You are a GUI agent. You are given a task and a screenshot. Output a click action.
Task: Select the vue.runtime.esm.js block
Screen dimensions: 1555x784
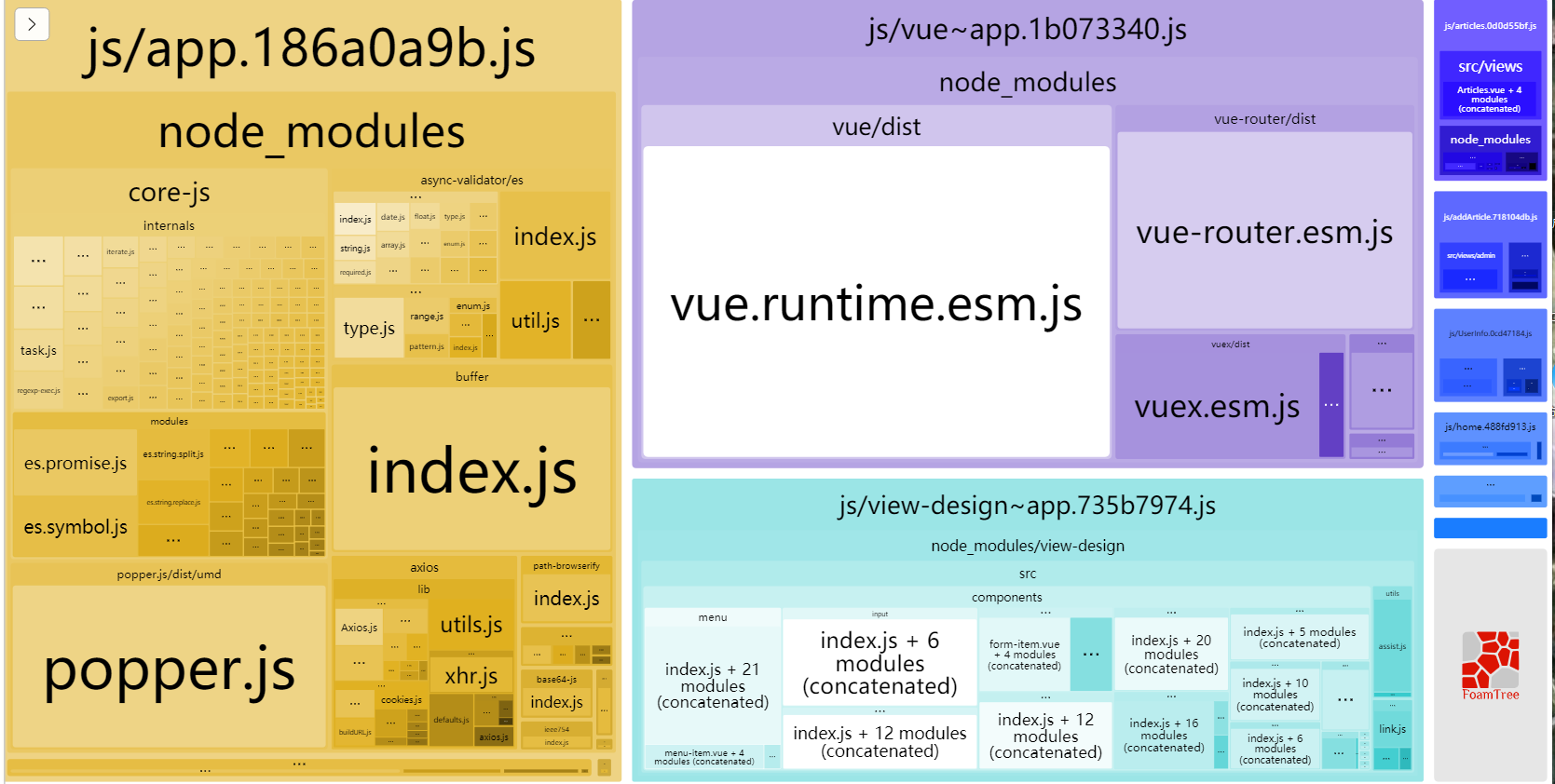click(x=876, y=302)
